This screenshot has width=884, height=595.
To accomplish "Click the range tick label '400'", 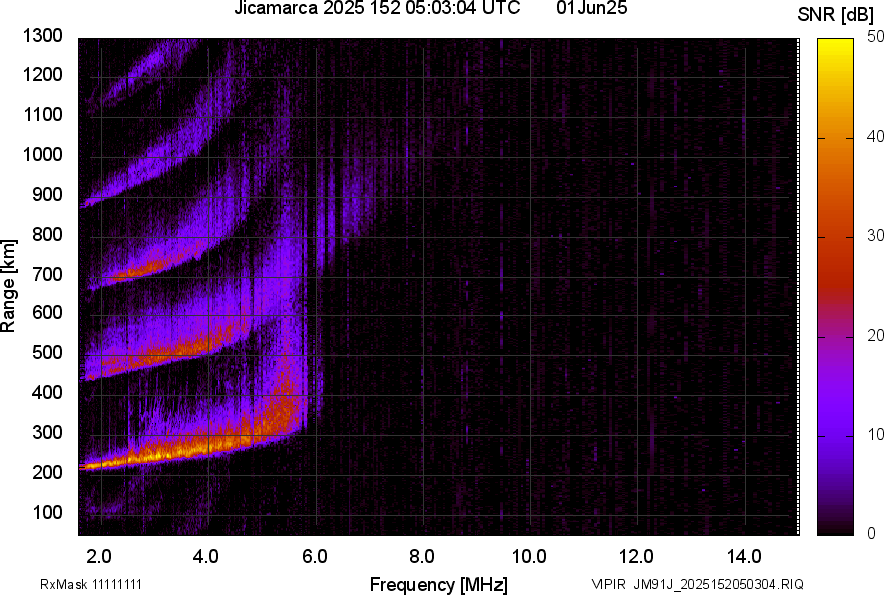I will (47, 392).
